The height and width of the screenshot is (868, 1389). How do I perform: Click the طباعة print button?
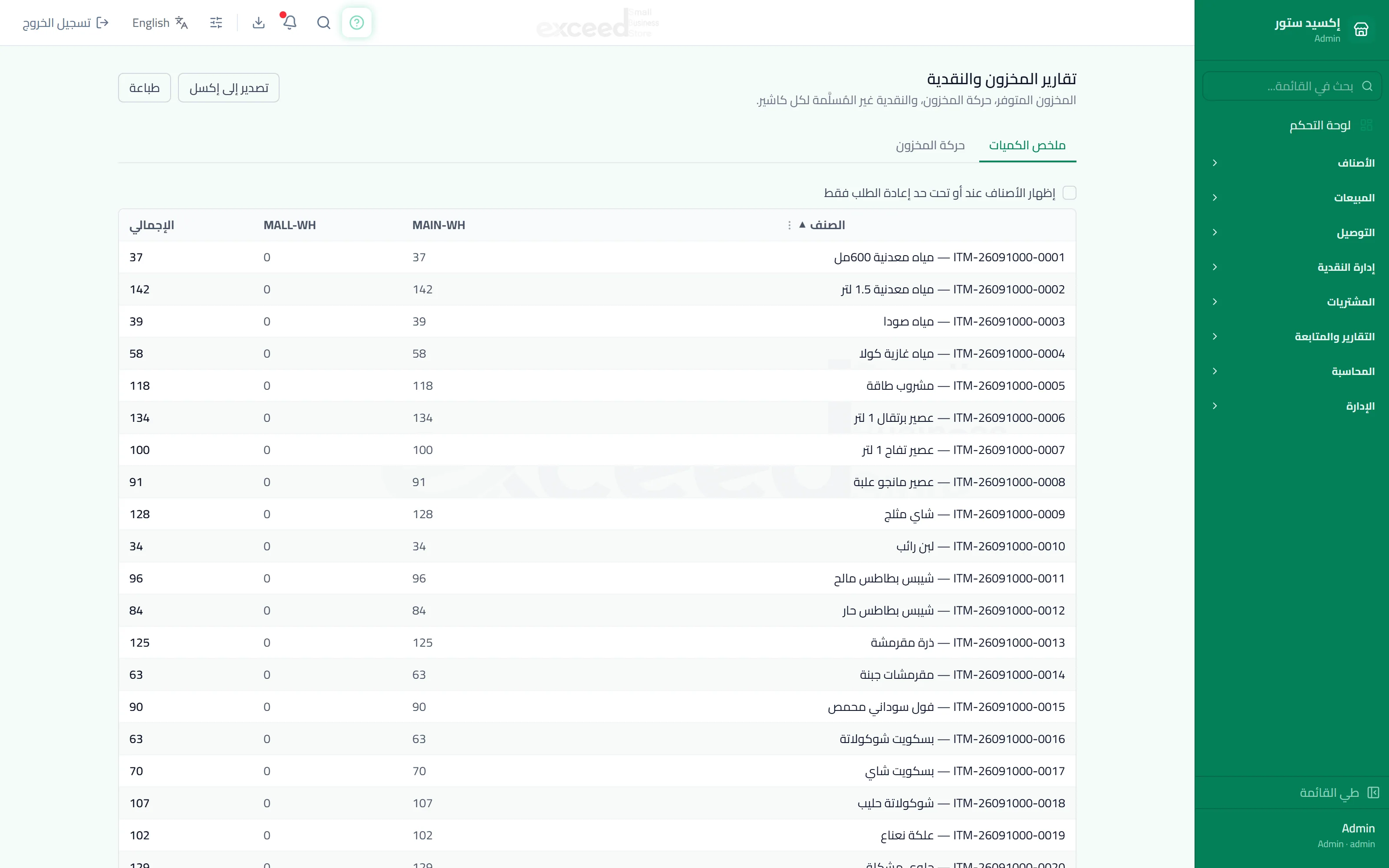click(x=145, y=88)
